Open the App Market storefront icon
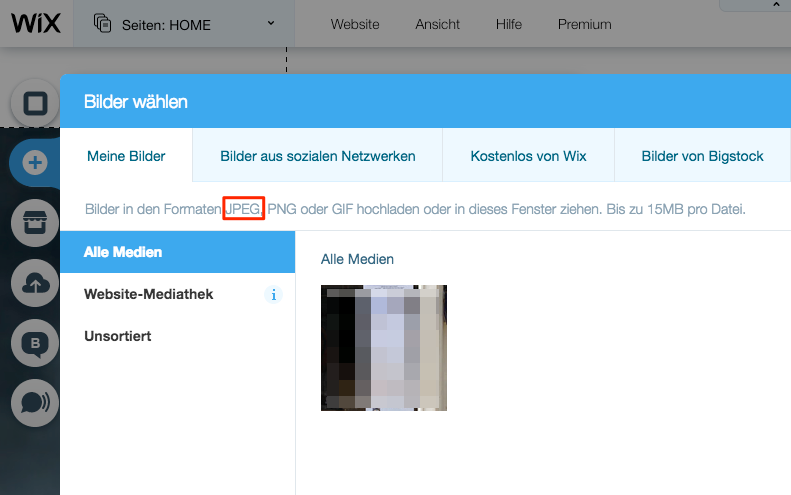 point(35,224)
